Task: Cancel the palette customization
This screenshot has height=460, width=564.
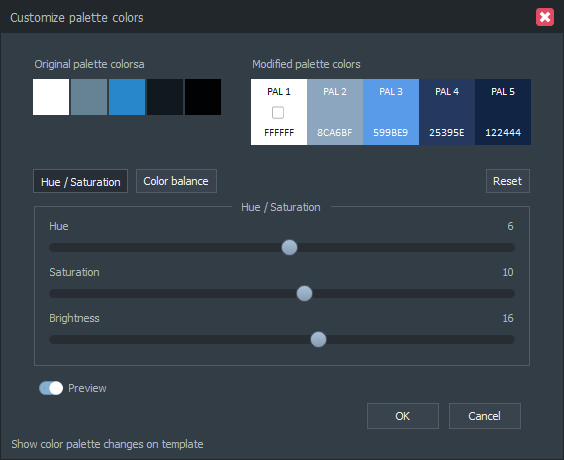Action: pyautogui.click(x=485, y=416)
